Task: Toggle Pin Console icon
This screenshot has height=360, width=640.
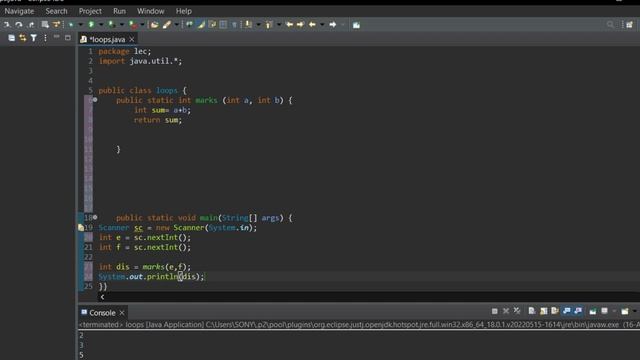Action: coord(593,311)
